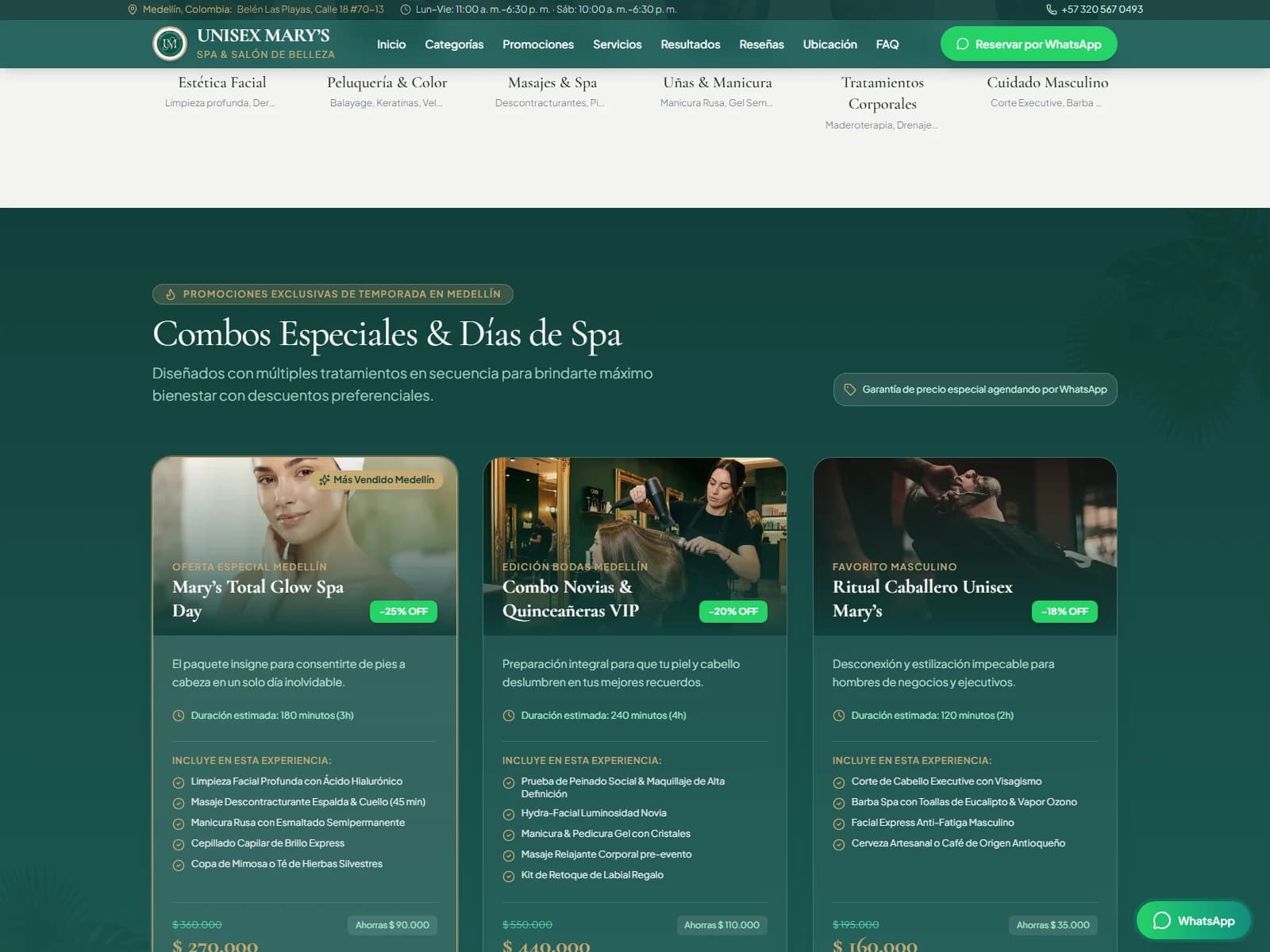Click check icon beside Facial Express Anti-Fatiga

pos(839,824)
